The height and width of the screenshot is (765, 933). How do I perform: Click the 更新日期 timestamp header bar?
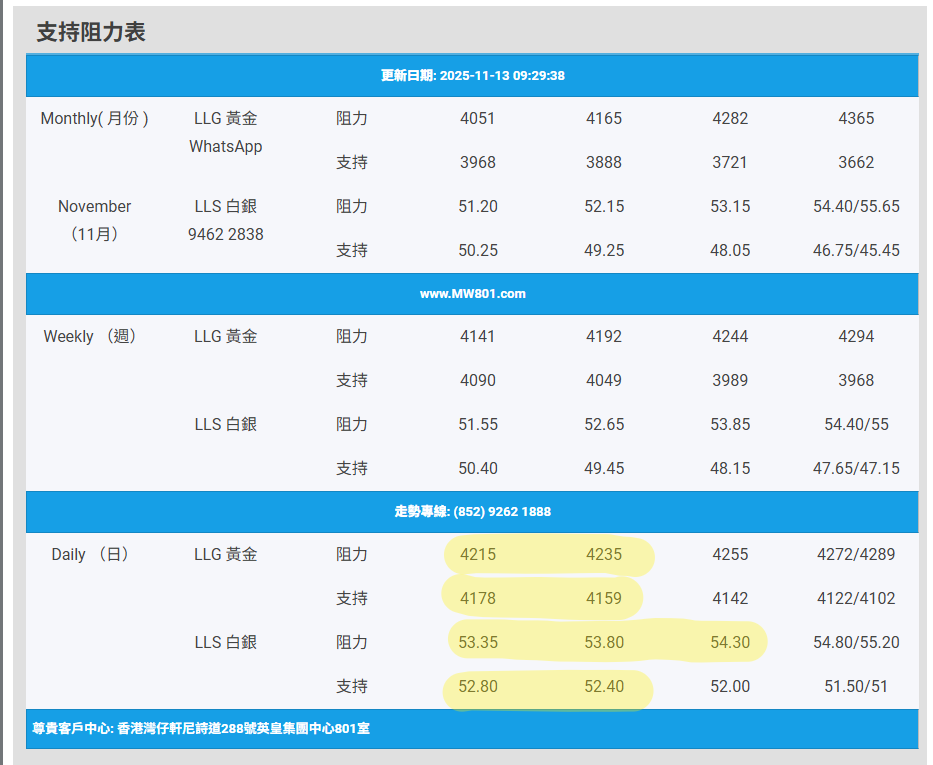[x=472, y=76]
